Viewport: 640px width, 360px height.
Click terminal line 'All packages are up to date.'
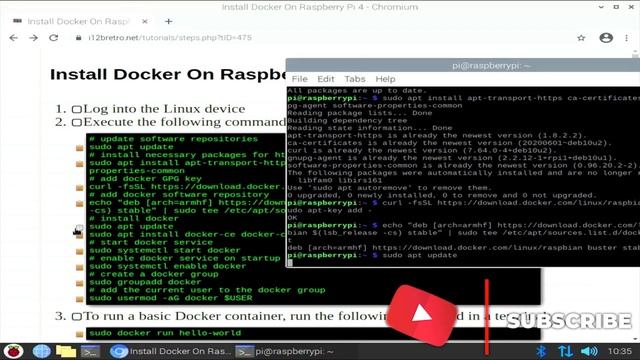[x=357, y=91]
